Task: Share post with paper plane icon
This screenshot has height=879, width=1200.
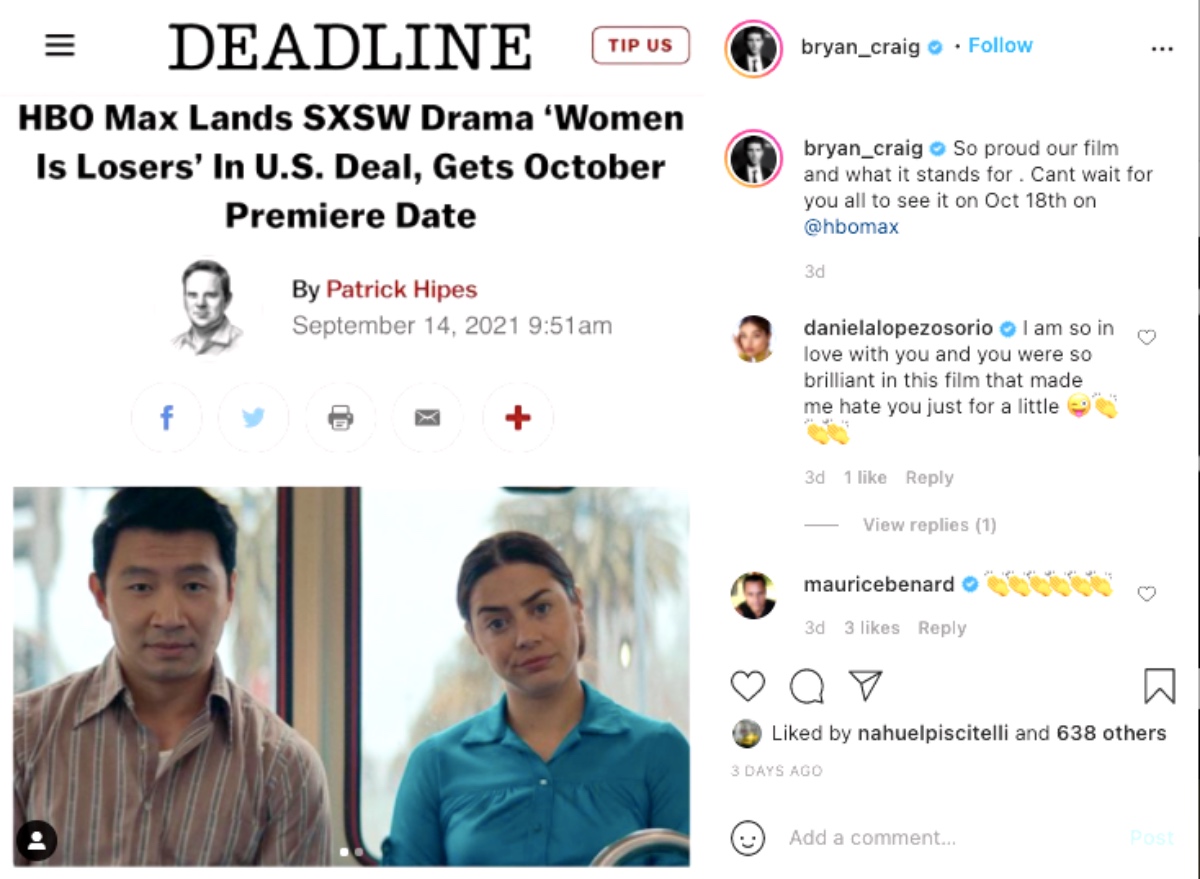Action: pyautogui.click(x=865, y=685)
